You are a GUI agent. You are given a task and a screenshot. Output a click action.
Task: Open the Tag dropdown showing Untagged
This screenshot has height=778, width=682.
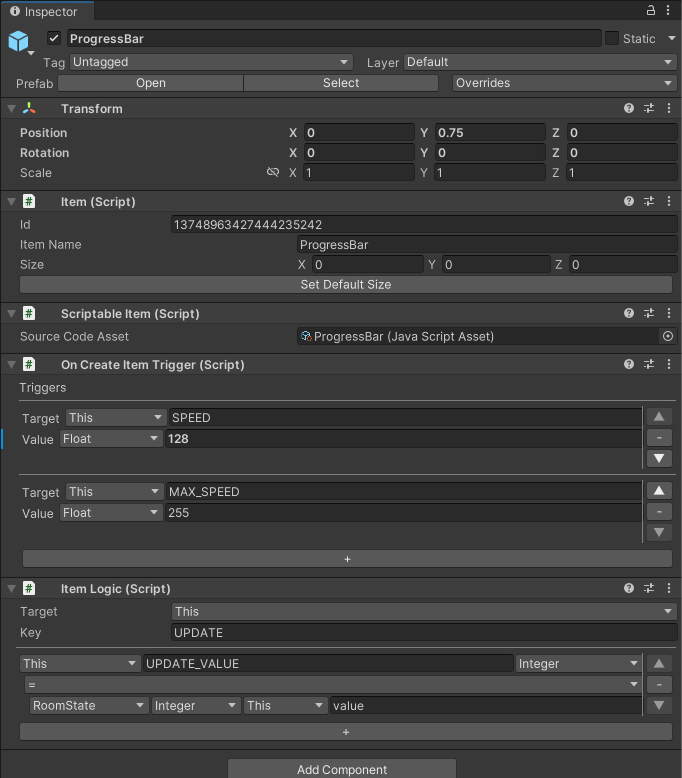coord(211,62)
